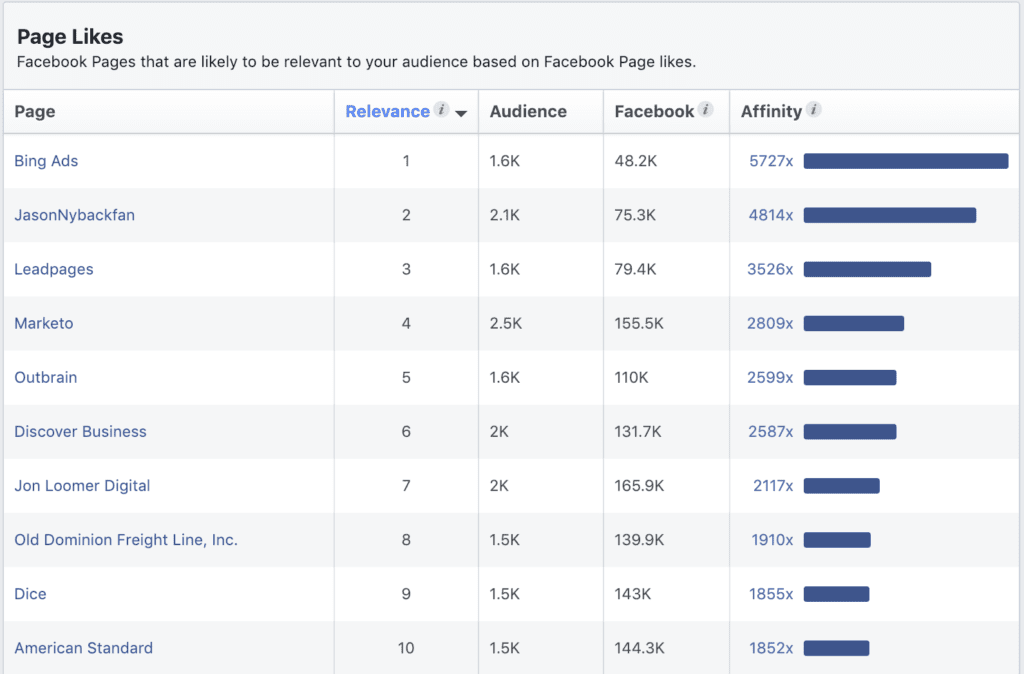Open the JasonNybackfan page link

75,214
